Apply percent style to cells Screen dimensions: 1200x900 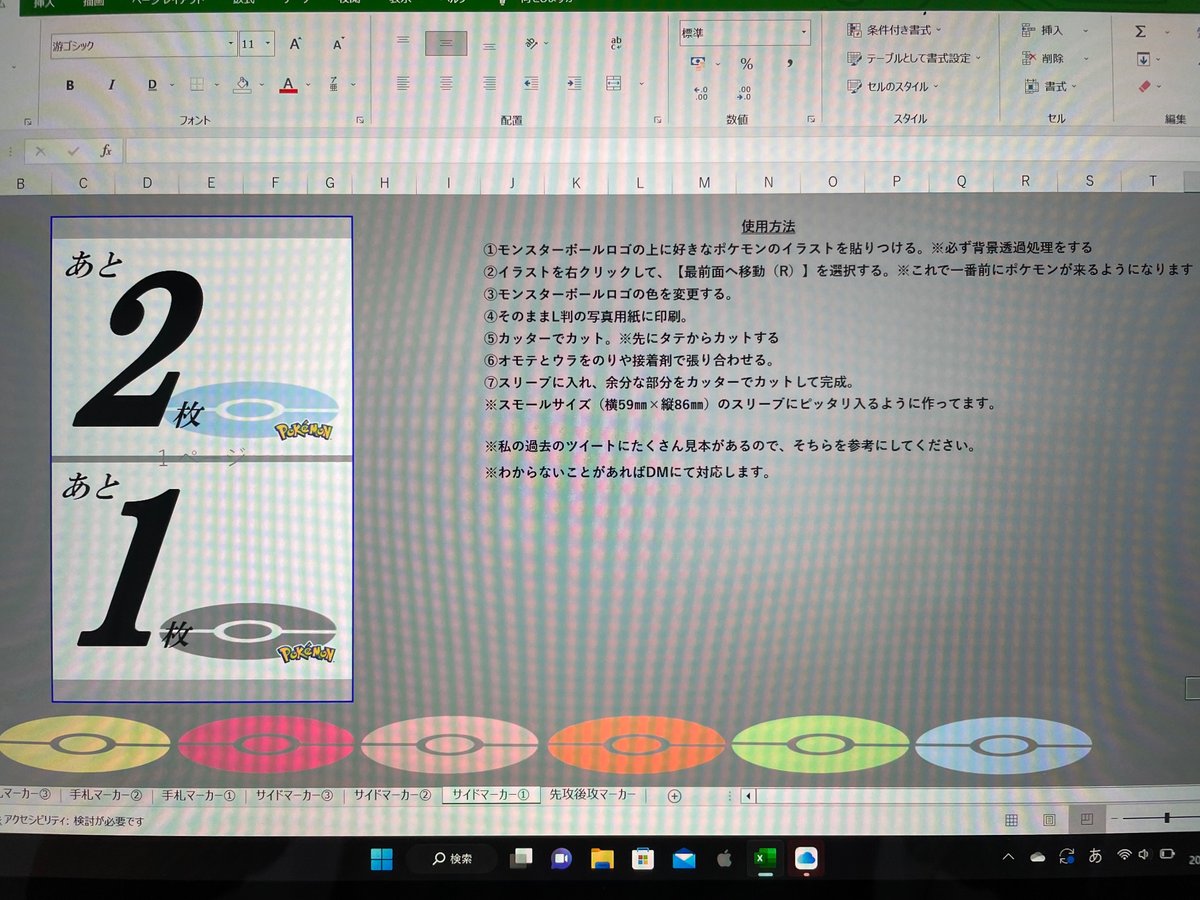[x=746, y=63]
